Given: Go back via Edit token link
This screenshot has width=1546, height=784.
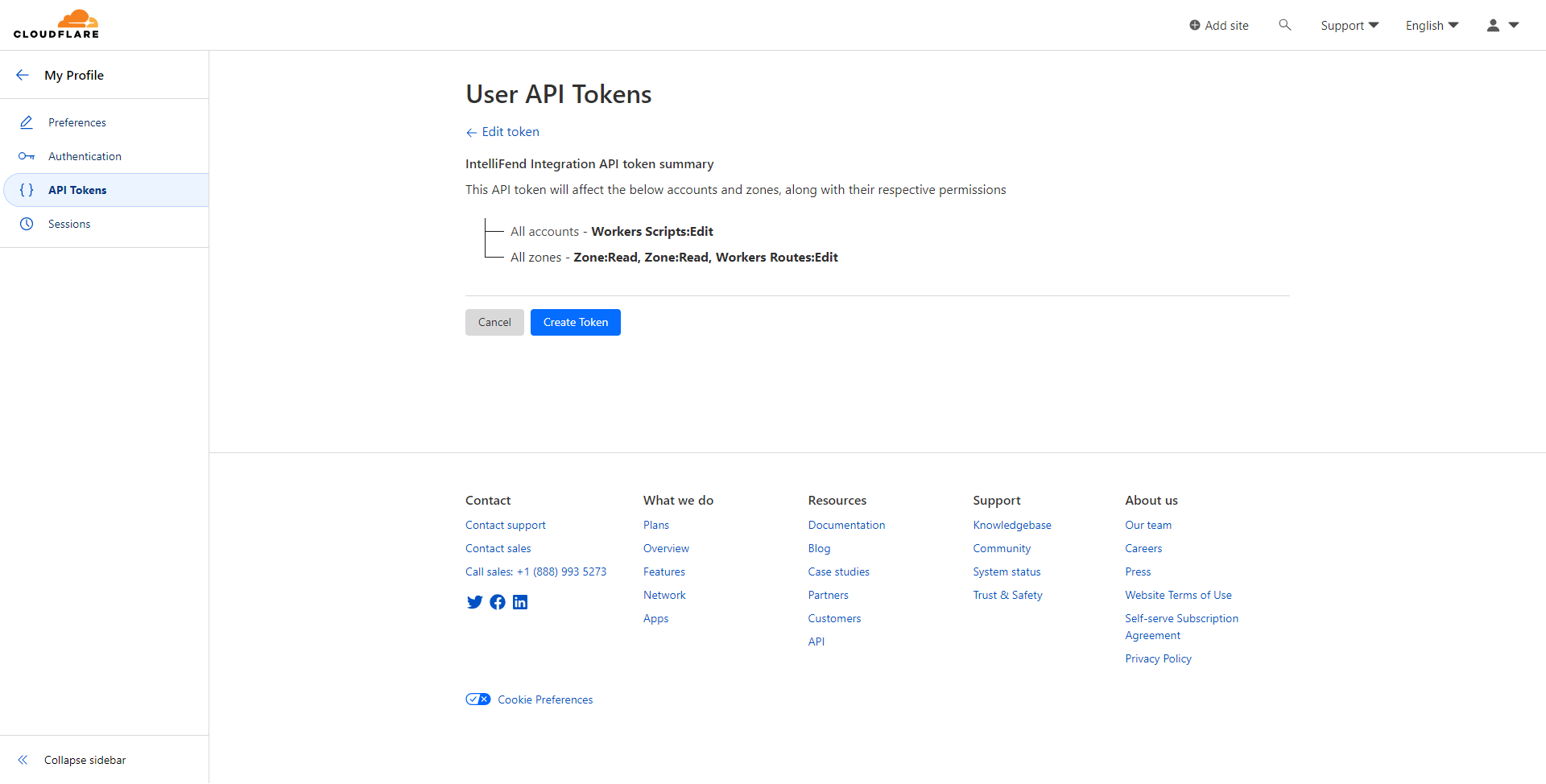Looking at the screenshot, I should (502, 132).
